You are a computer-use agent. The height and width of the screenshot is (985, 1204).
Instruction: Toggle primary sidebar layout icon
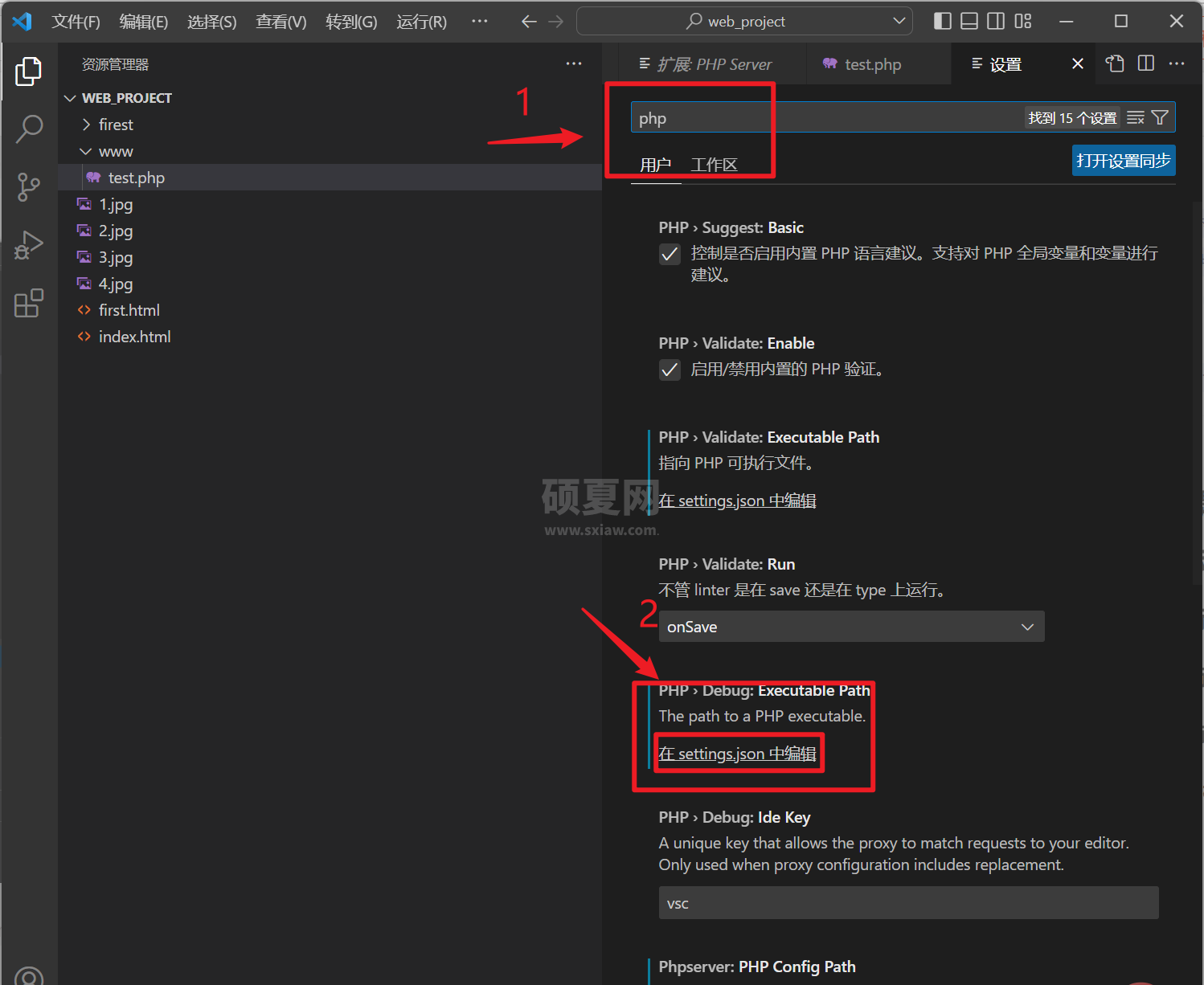(x=943, y=22)
